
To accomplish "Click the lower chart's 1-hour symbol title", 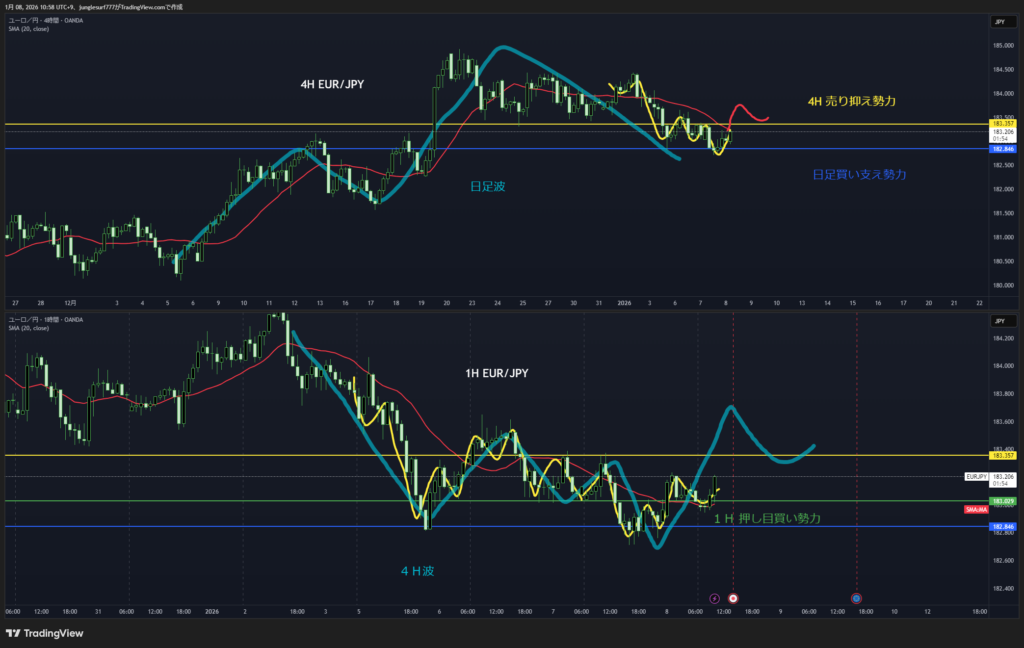I will 45,319.
